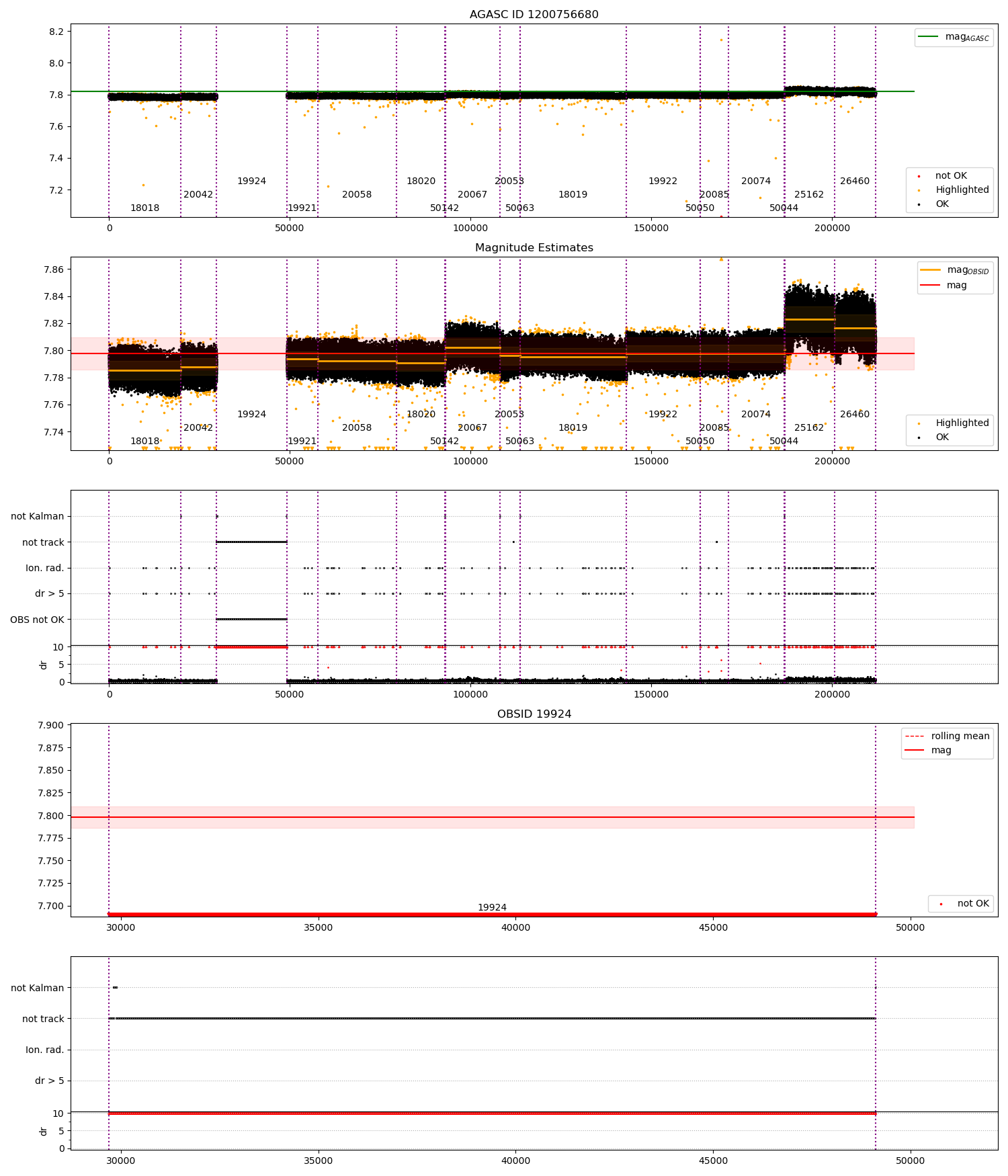The image size is (1008, 1176).
Task: Click obsid label 18018 in the AGASC panel
Action: pyautogui.click(x=145, y=208)
